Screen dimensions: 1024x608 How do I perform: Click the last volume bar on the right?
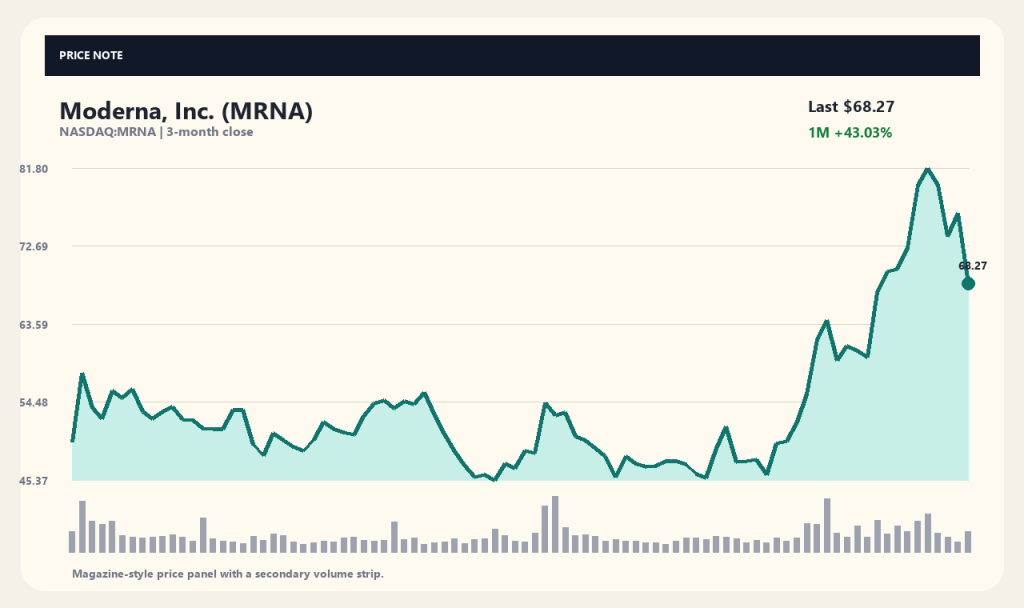click(x=968, y=542)
